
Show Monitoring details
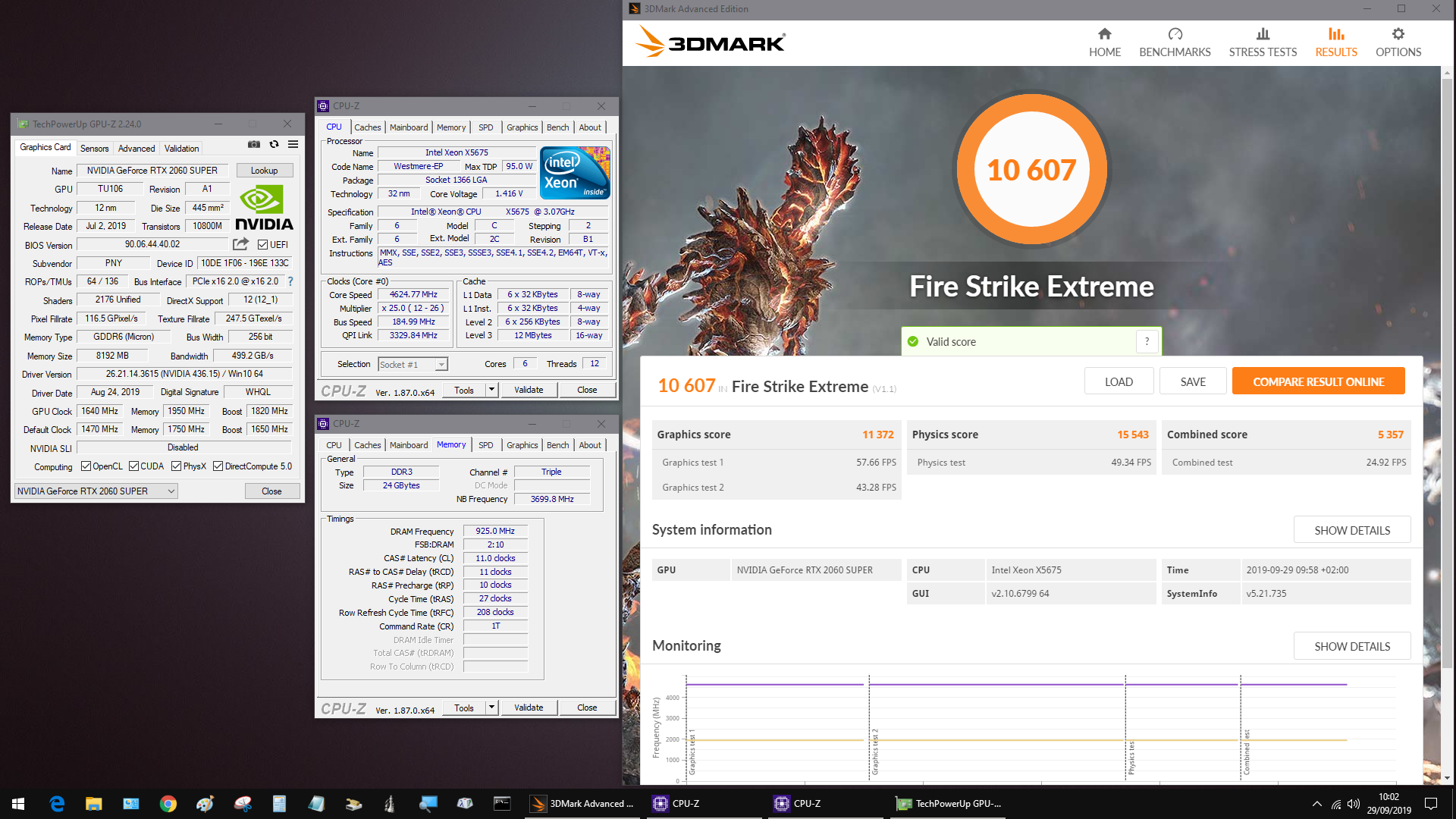click(x=1352, y=646)
